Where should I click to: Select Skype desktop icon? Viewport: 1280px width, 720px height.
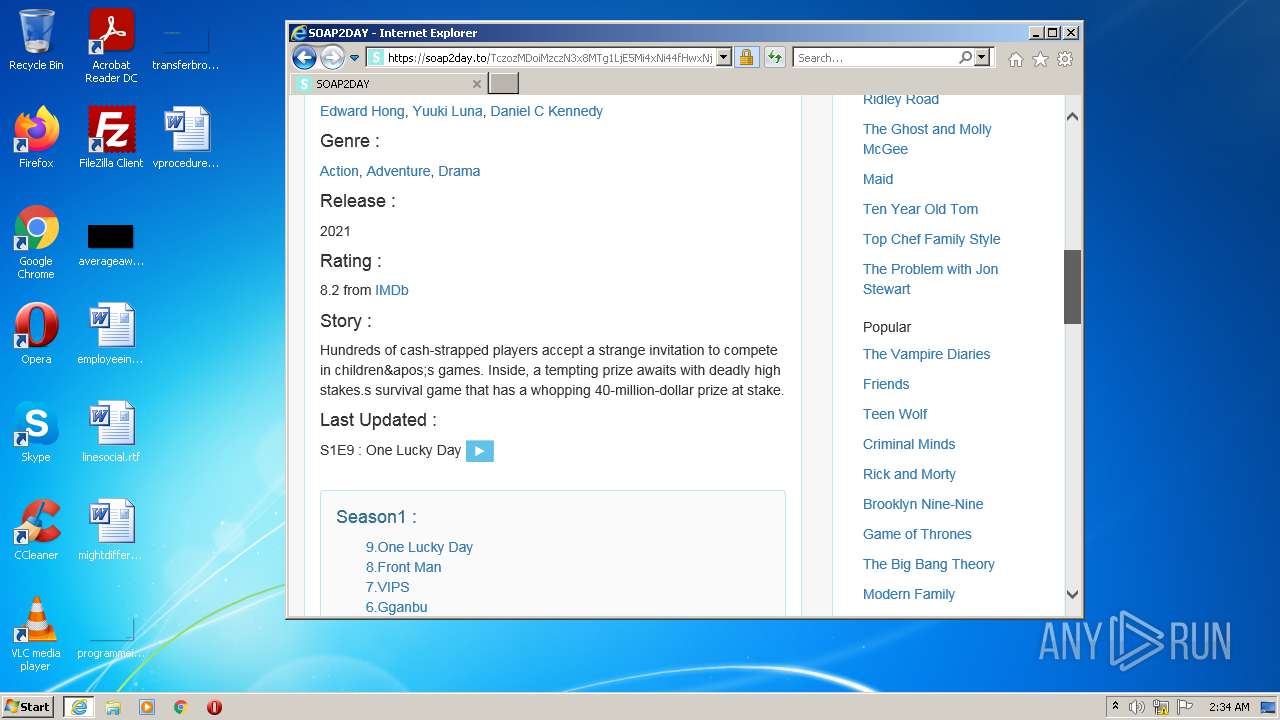click(36, 431)
